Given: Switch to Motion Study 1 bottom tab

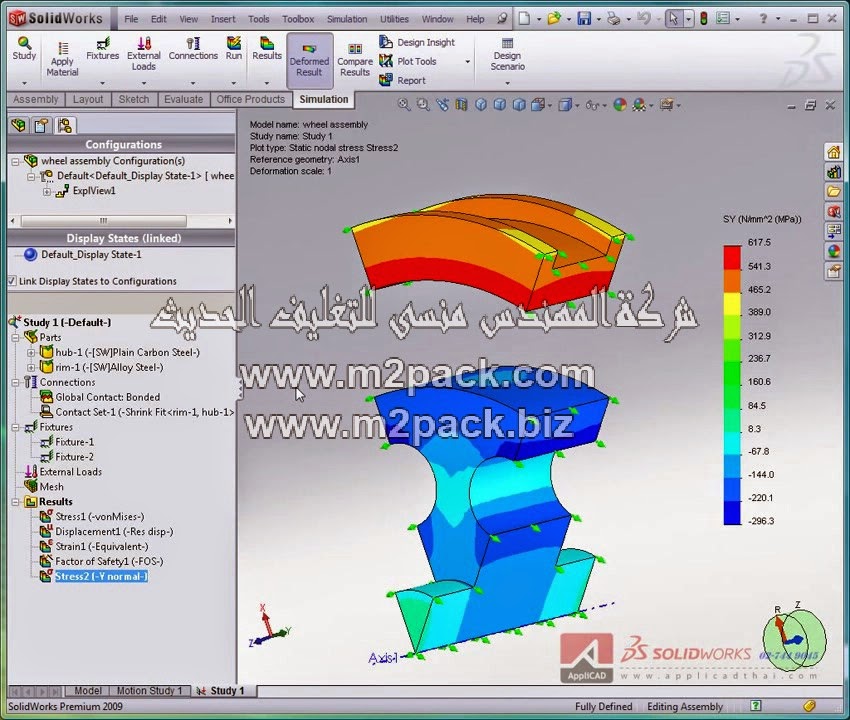Looking at the screenshot, I should (150, 691).
